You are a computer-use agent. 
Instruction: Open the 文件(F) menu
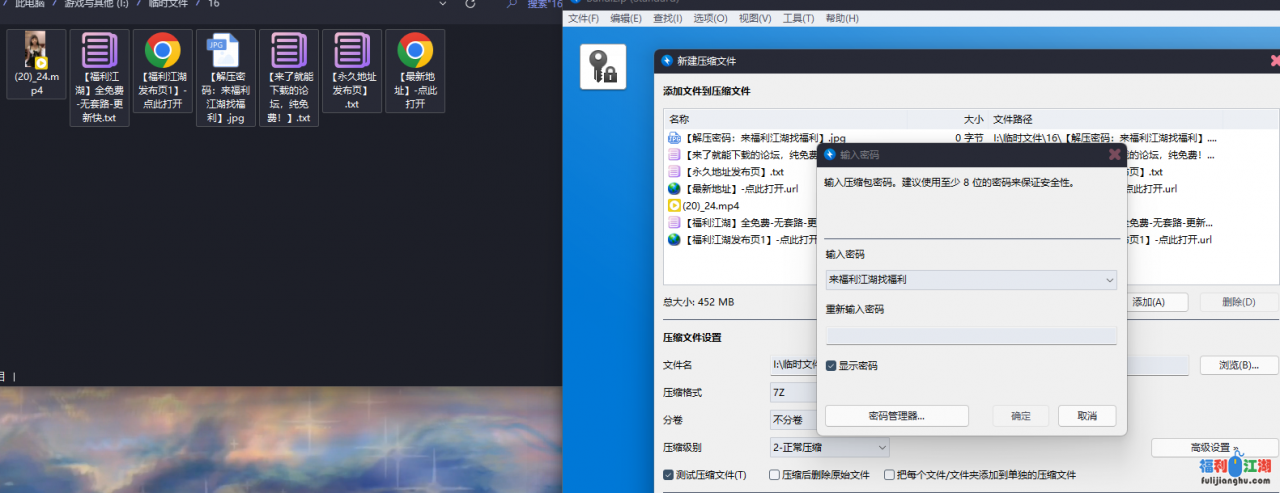coord(584,18)
